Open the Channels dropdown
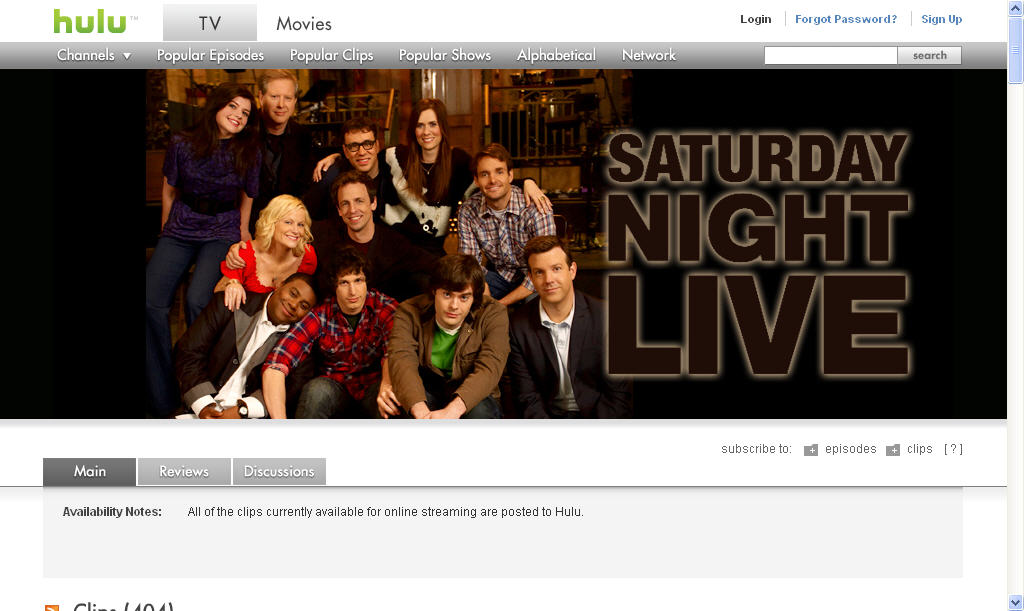 click(86, 55)
